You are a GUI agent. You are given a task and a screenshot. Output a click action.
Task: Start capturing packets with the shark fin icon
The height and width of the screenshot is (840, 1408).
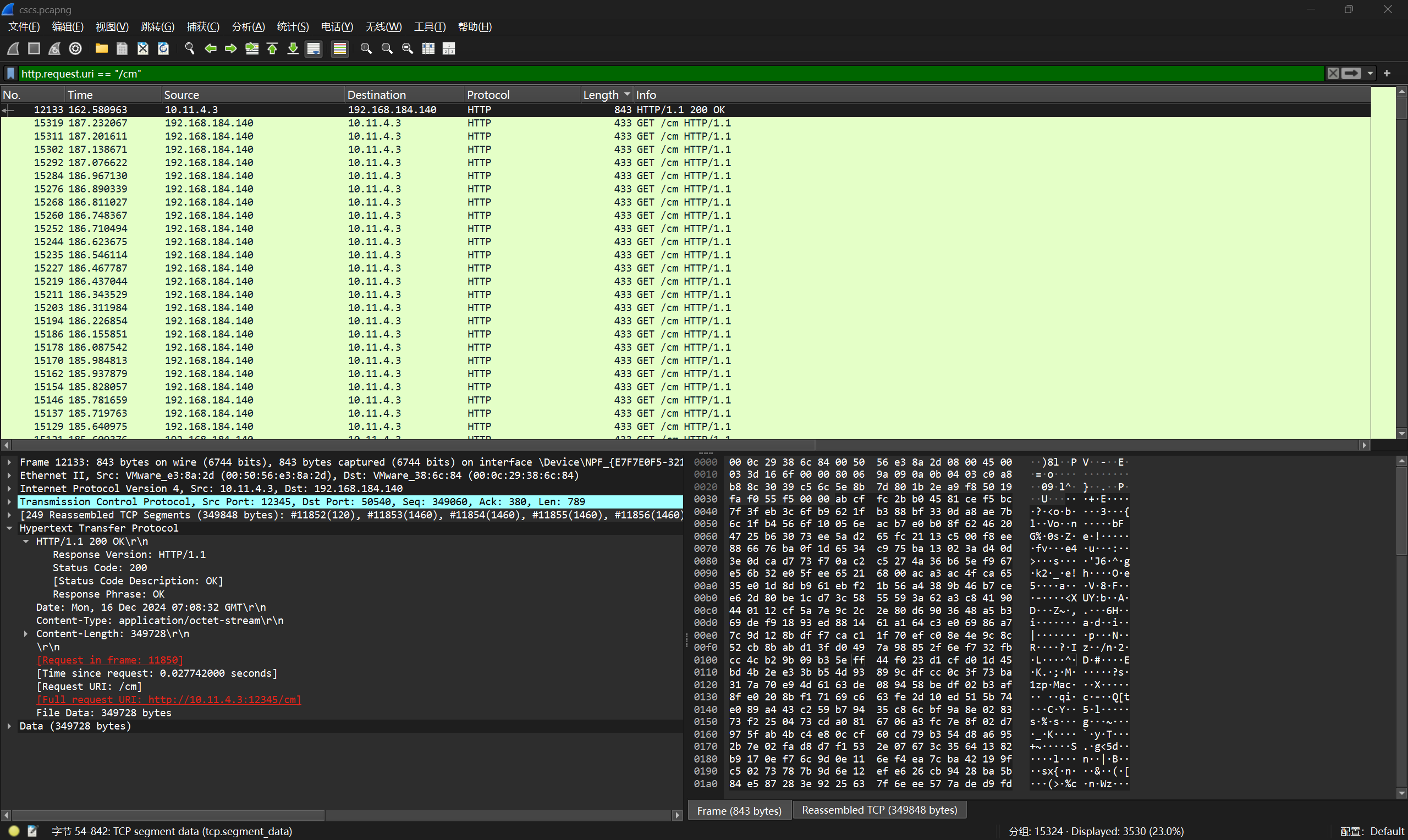[x=14, y=49]
